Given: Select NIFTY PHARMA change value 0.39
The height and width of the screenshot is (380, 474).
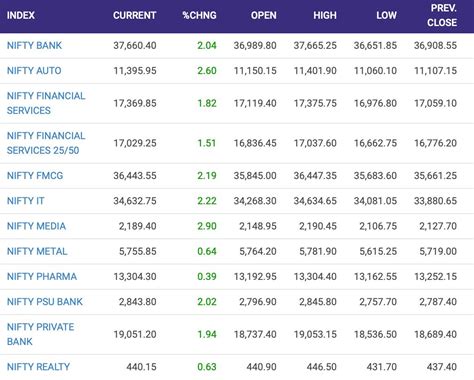Looking at the screenshot, I should coord(207,277).
